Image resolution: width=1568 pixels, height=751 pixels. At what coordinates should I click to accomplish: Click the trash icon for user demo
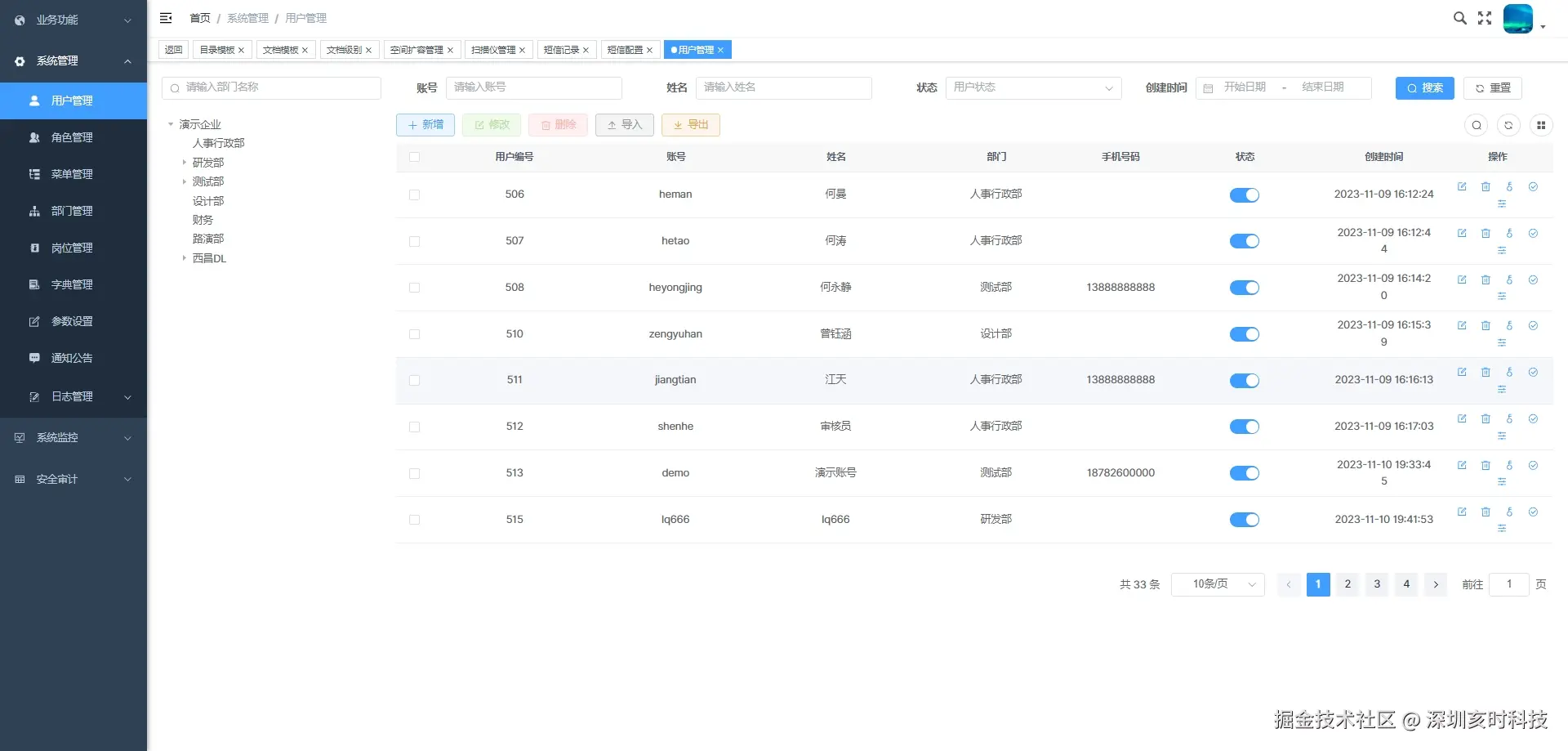pos(1486,465)
